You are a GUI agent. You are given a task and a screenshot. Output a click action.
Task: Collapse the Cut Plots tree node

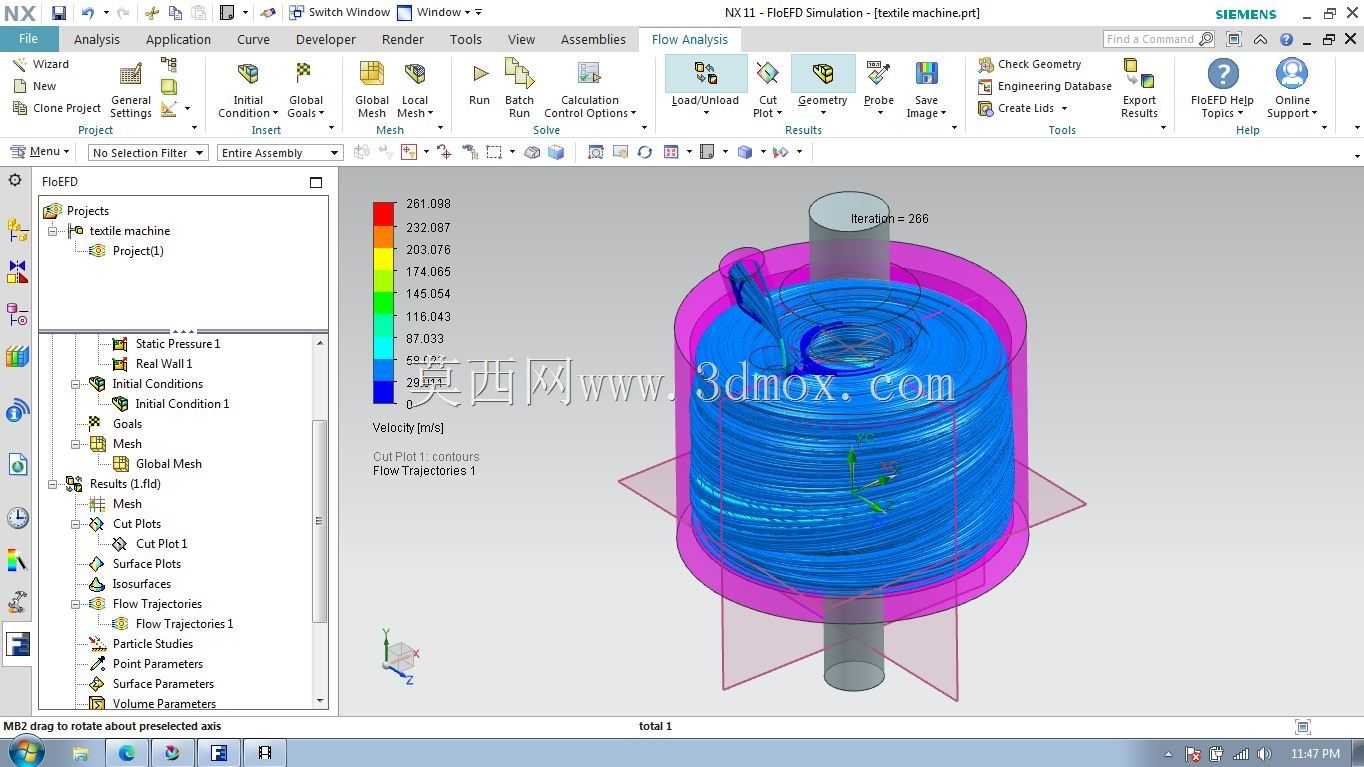coord(76,524)
